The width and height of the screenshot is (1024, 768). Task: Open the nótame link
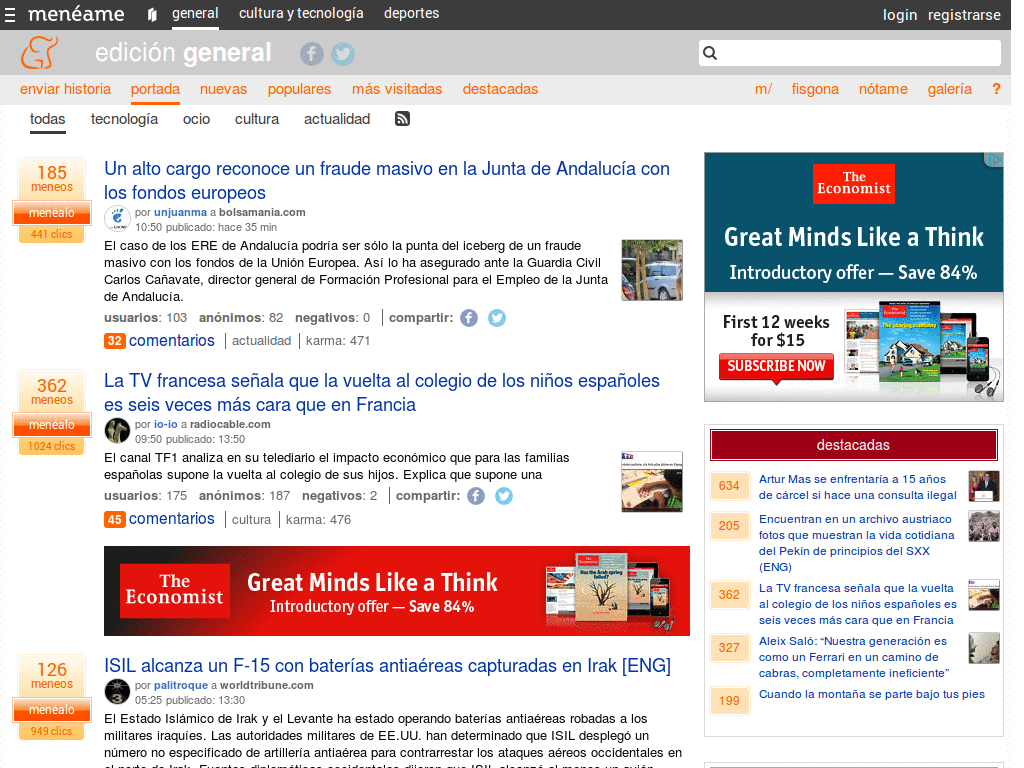pyautogui.click(x=883, y=89)
